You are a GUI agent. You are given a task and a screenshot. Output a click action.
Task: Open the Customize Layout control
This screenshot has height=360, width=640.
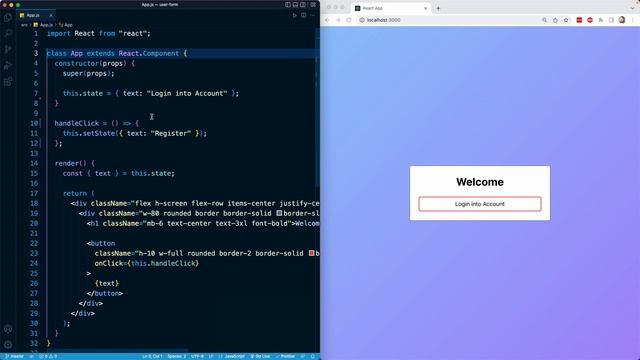click(x=313, y=5)
